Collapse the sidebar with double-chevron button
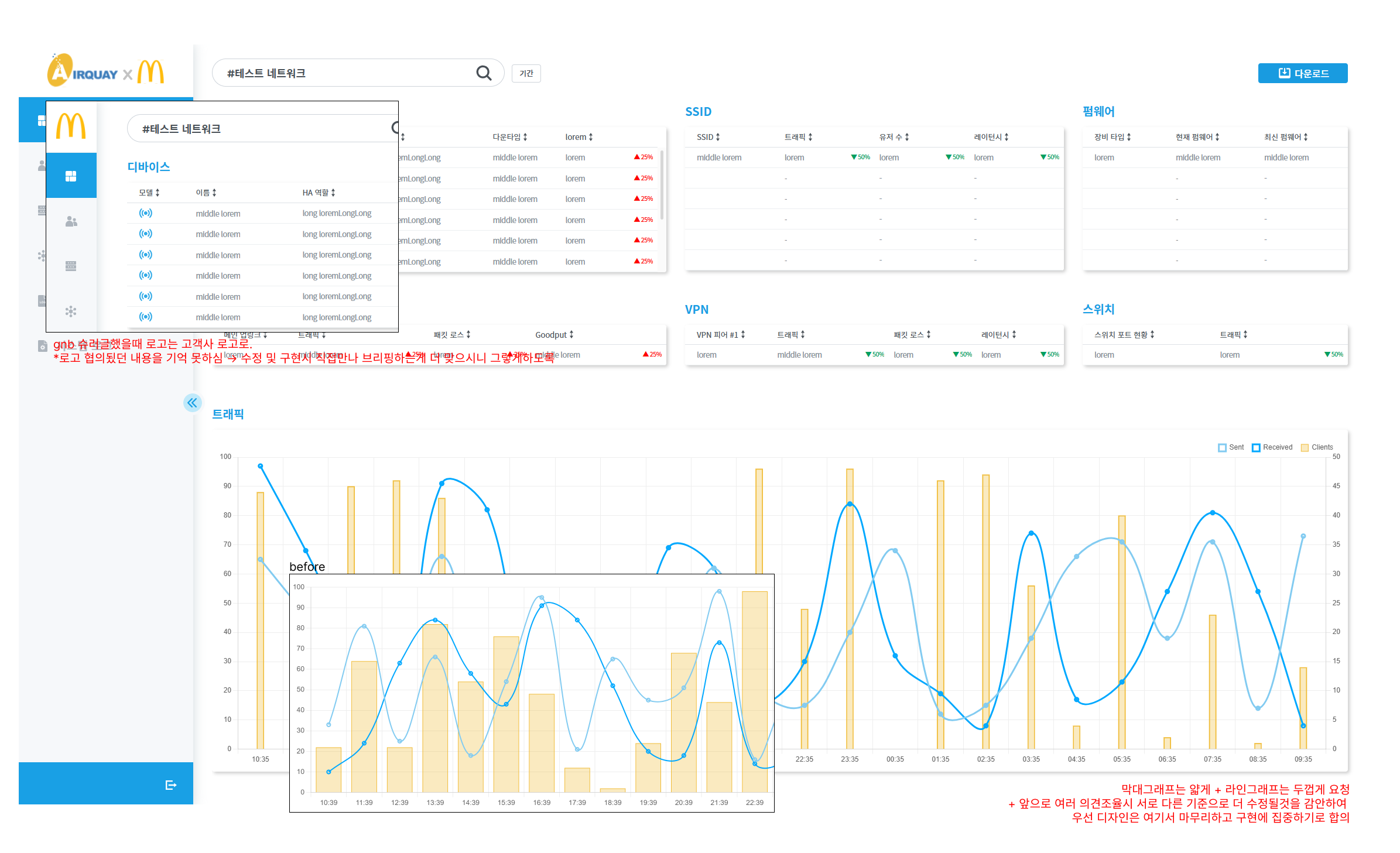This screenshot has height=853, width=1400. [192, 403]
